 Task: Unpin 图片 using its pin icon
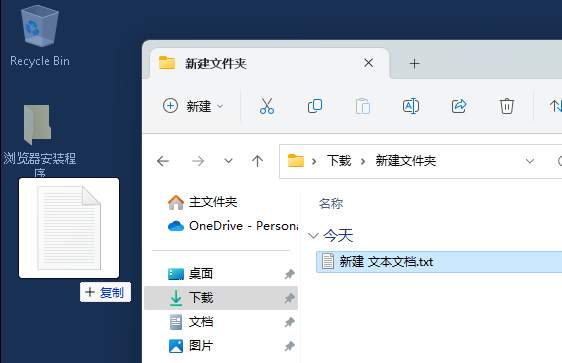click(290, 346)
